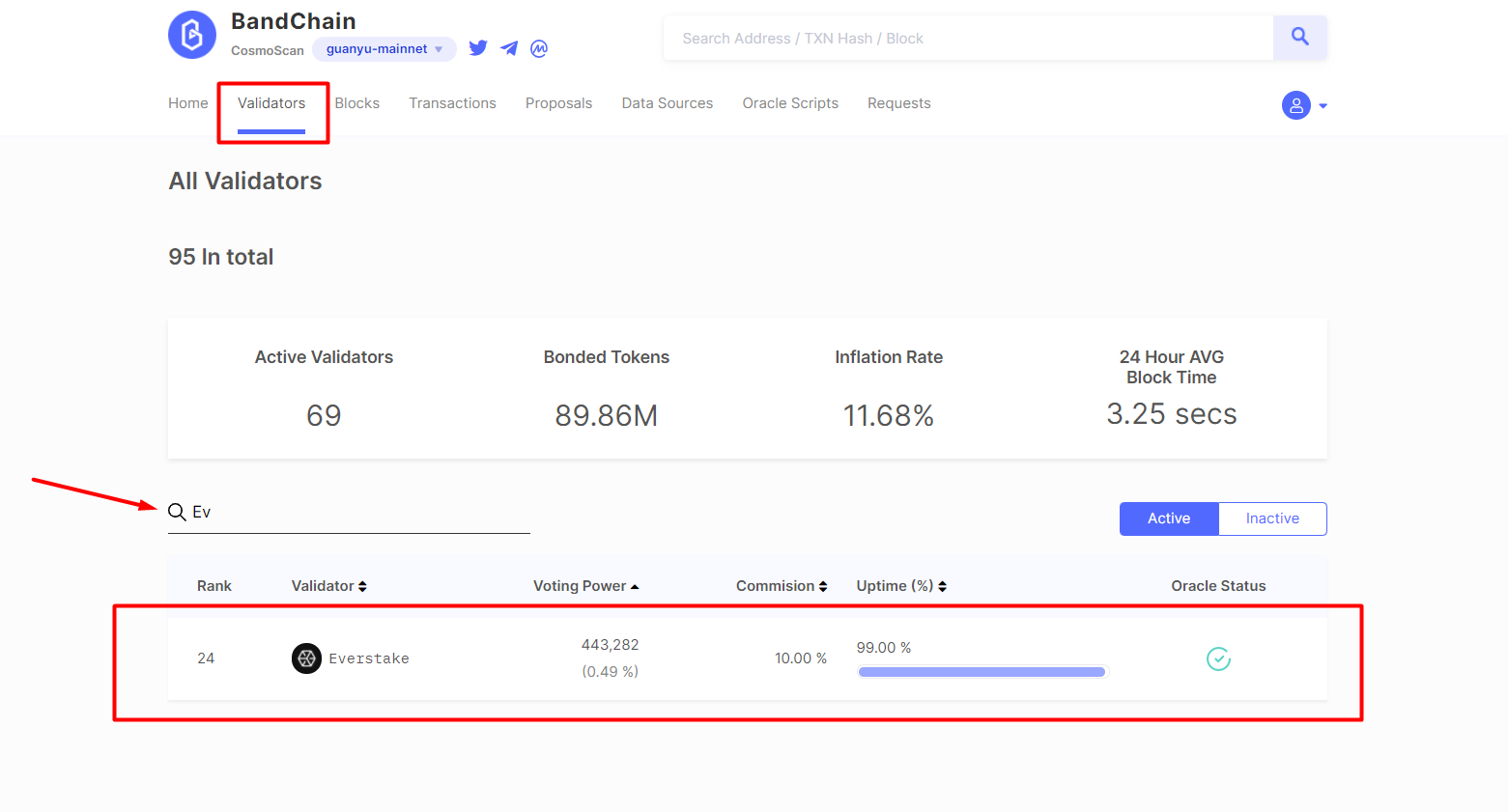Click the 443,282 voting power value
The image size is (1508, 812).
click(x=610, y=645)
